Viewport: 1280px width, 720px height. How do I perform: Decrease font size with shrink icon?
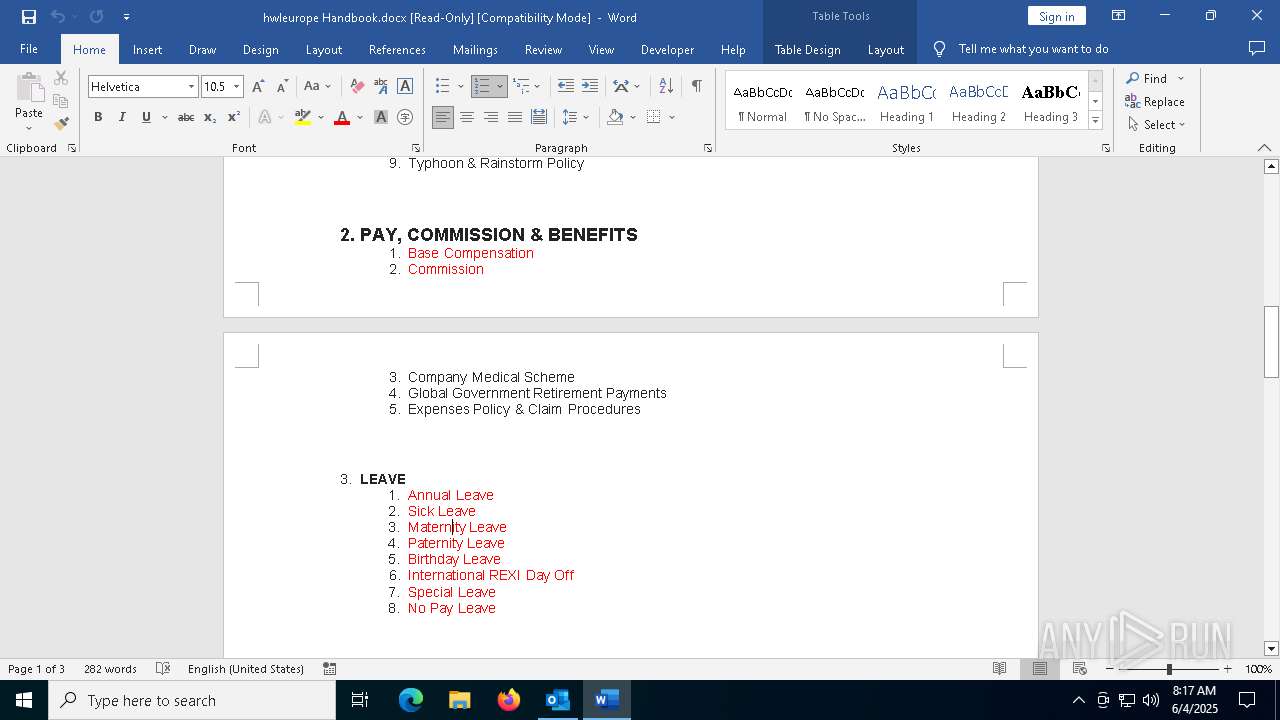[282, 87]
